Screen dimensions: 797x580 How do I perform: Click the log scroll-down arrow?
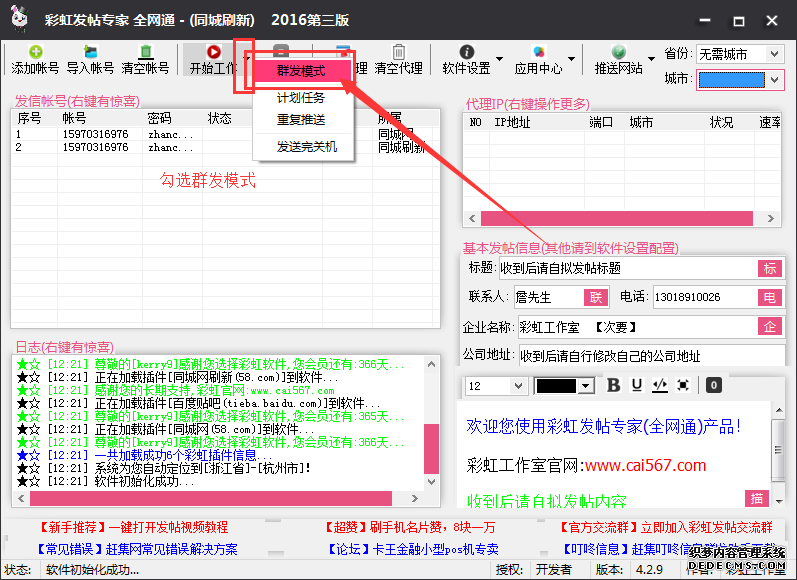tap(431, 481)
